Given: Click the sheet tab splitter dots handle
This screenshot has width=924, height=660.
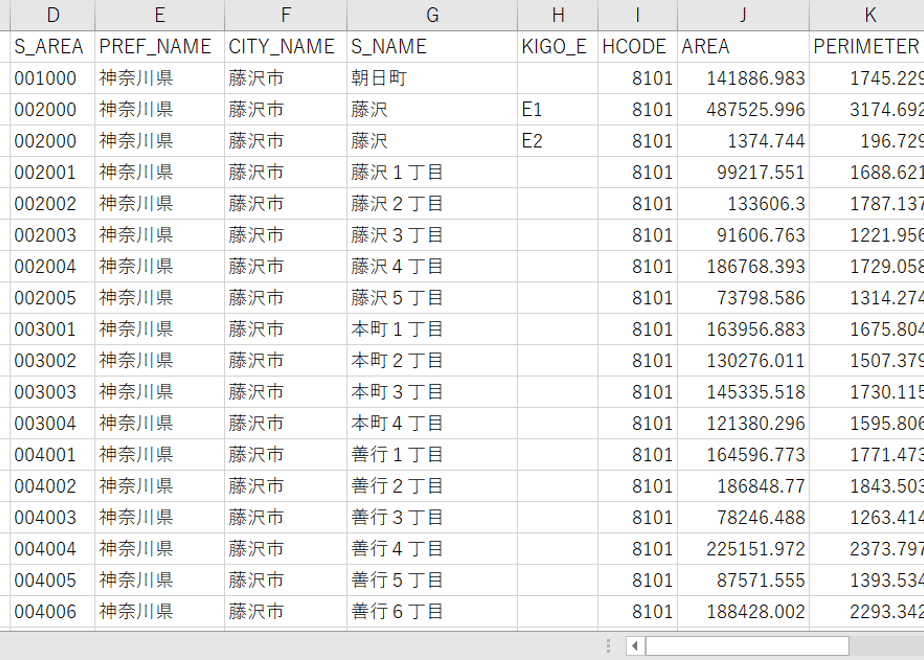Looking at the screenshot, I should click(608, 646).
